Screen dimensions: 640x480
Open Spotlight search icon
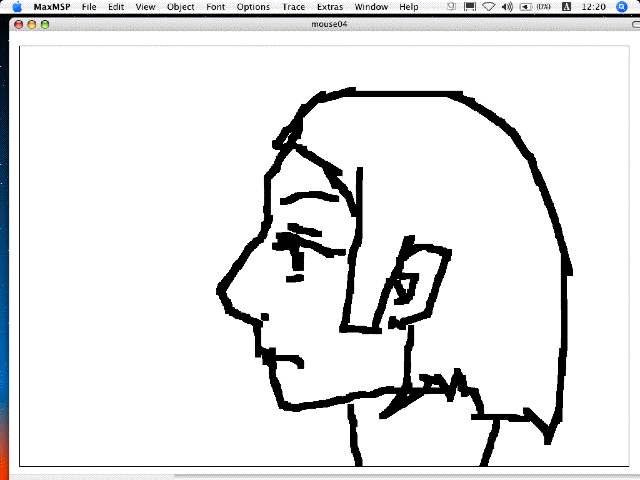(x=621, y=7)
